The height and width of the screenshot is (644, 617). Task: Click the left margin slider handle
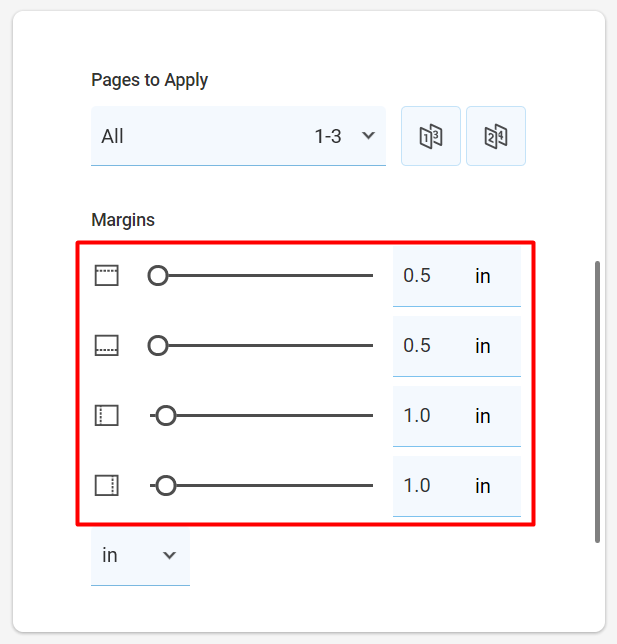tap(166, 416)
